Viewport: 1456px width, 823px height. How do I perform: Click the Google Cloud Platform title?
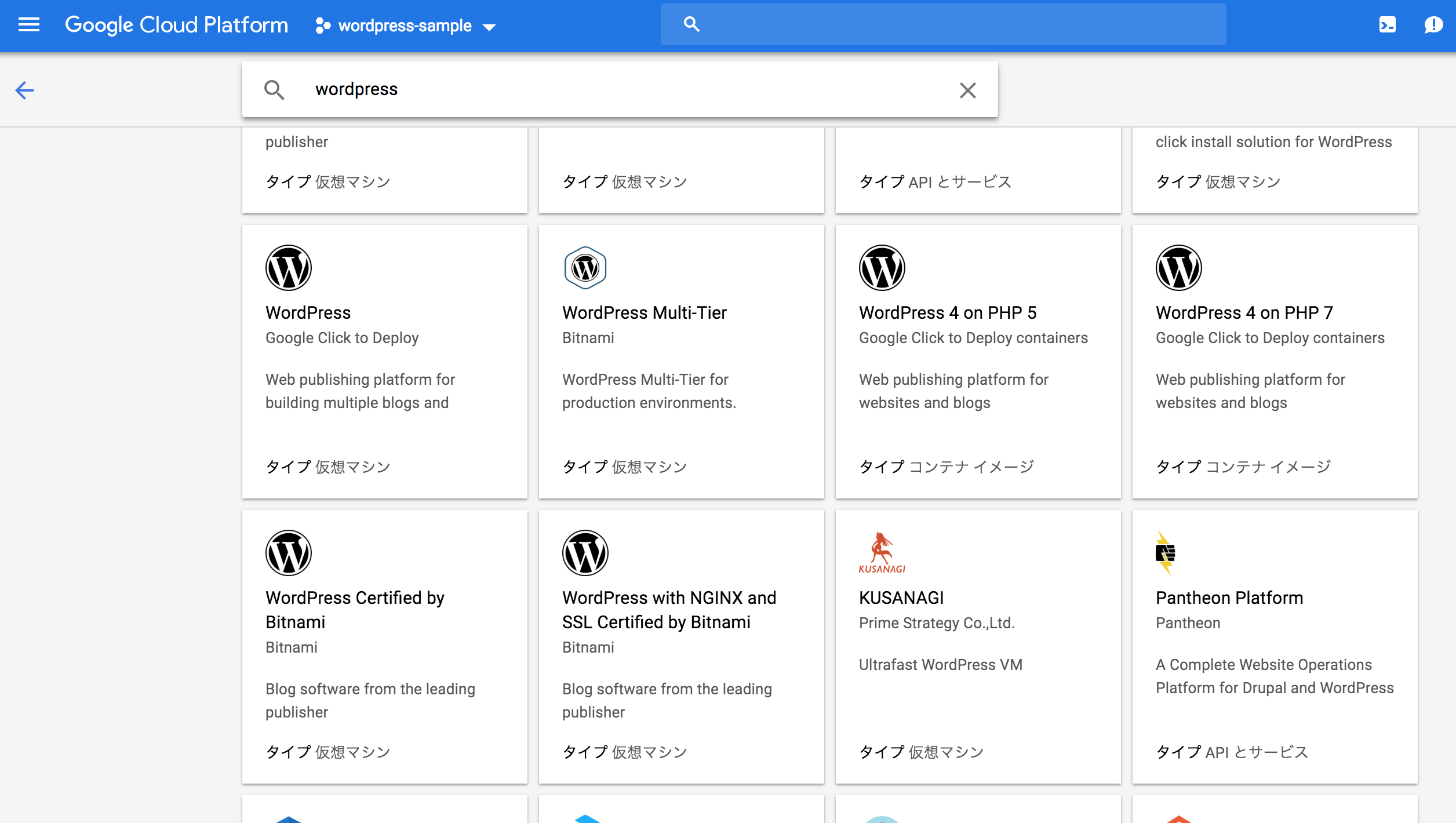click(176, 25)
